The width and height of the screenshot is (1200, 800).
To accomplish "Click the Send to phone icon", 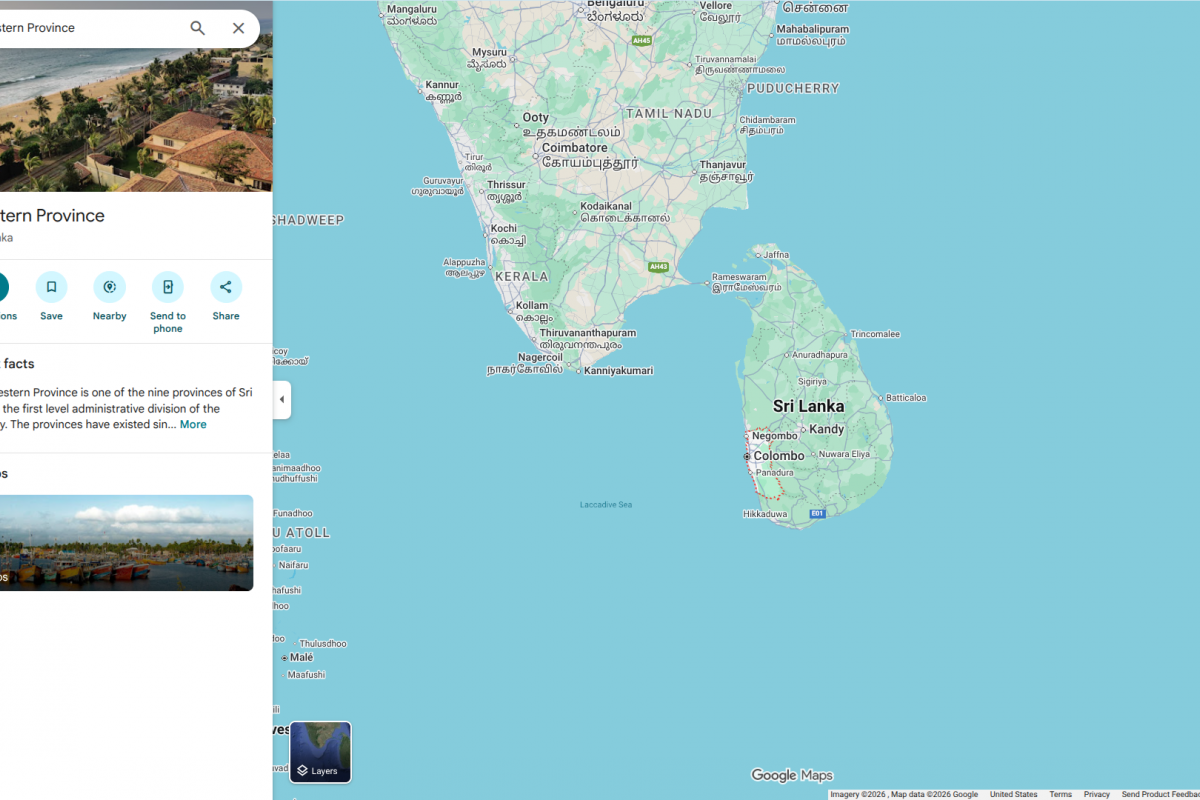I will [167, 288].
